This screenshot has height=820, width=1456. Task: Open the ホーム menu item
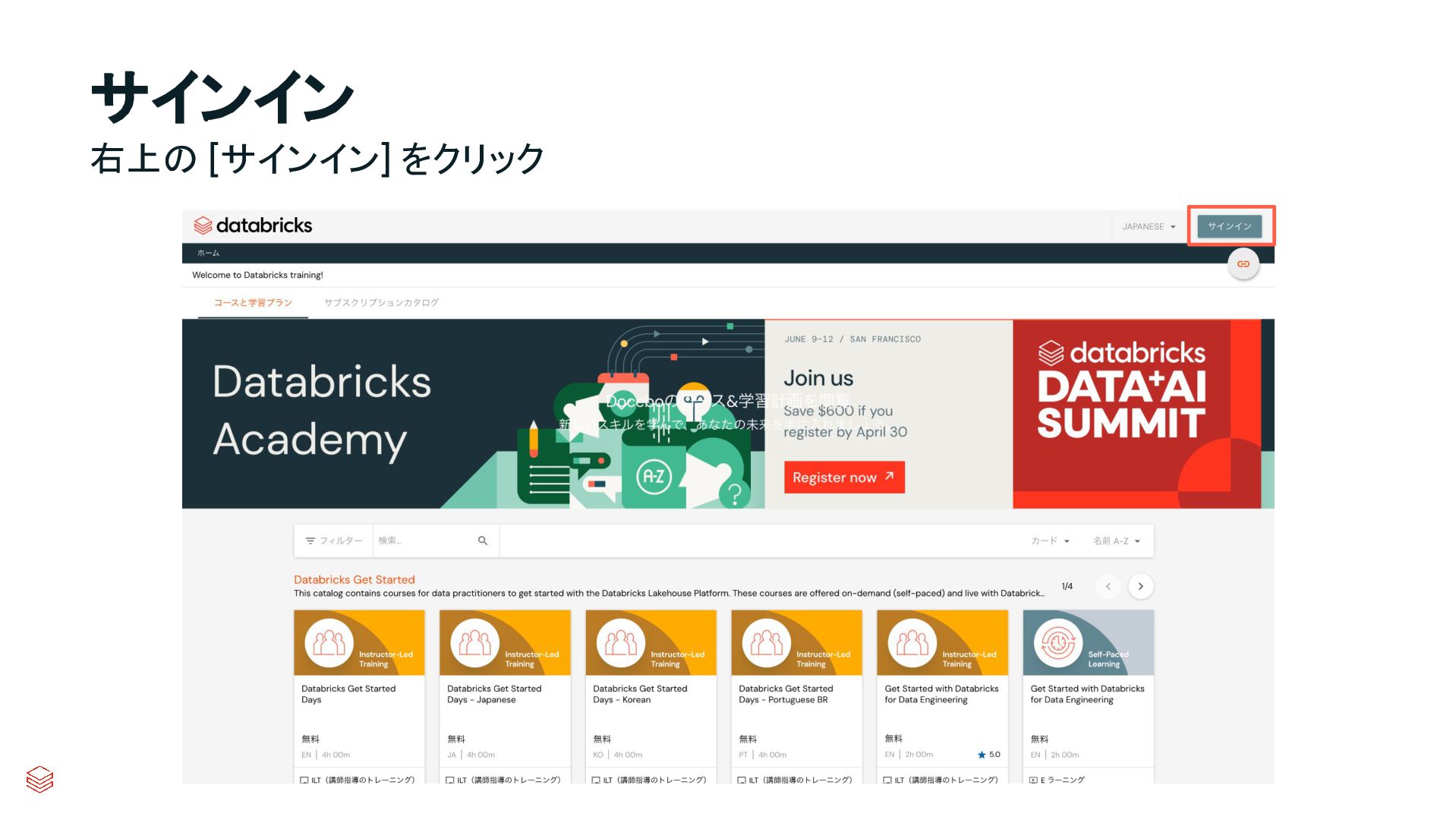(208, 253)
